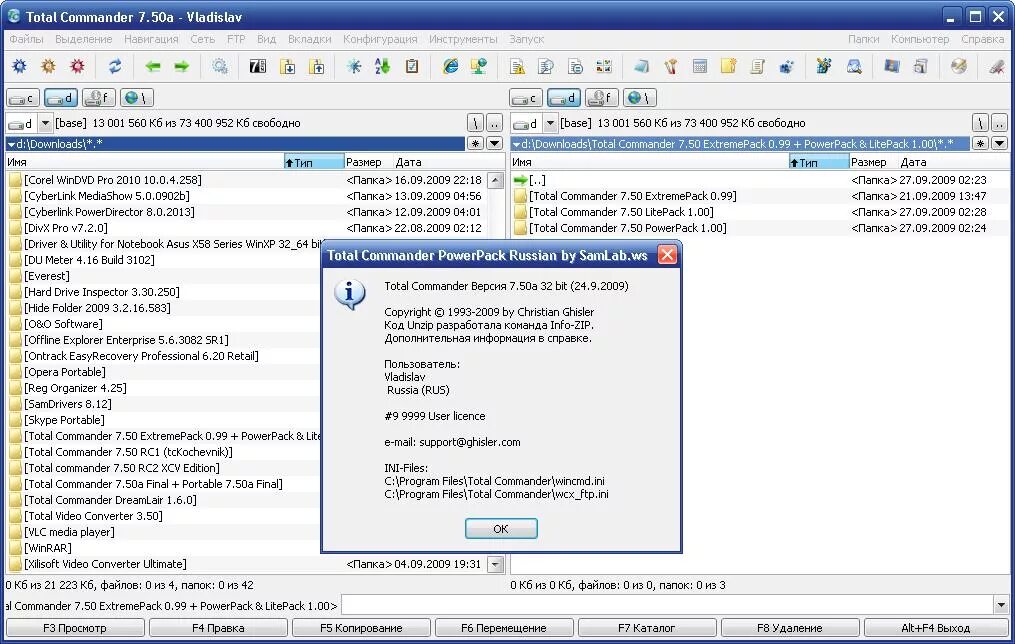Image resolution: width=1015 pixels, height=644 pixels.
Task: Refresh panels with the blue arrows icon
Action: pyautogui.click(x=115, y=66)
